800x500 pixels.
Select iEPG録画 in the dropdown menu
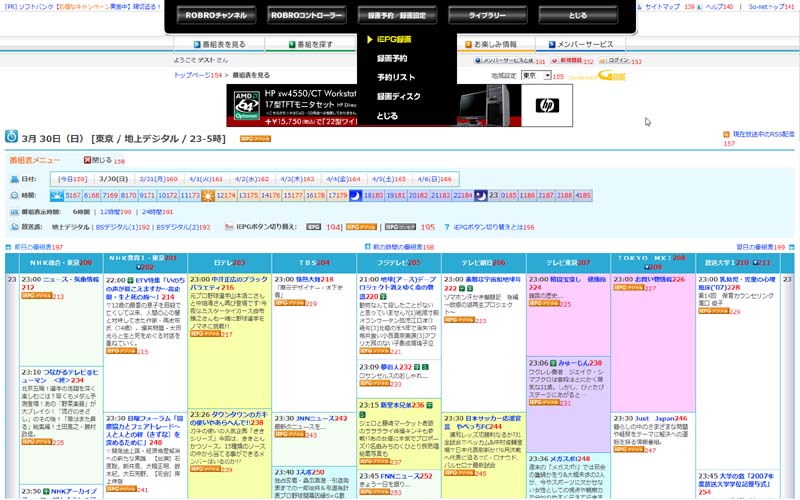tap(394, 39)
